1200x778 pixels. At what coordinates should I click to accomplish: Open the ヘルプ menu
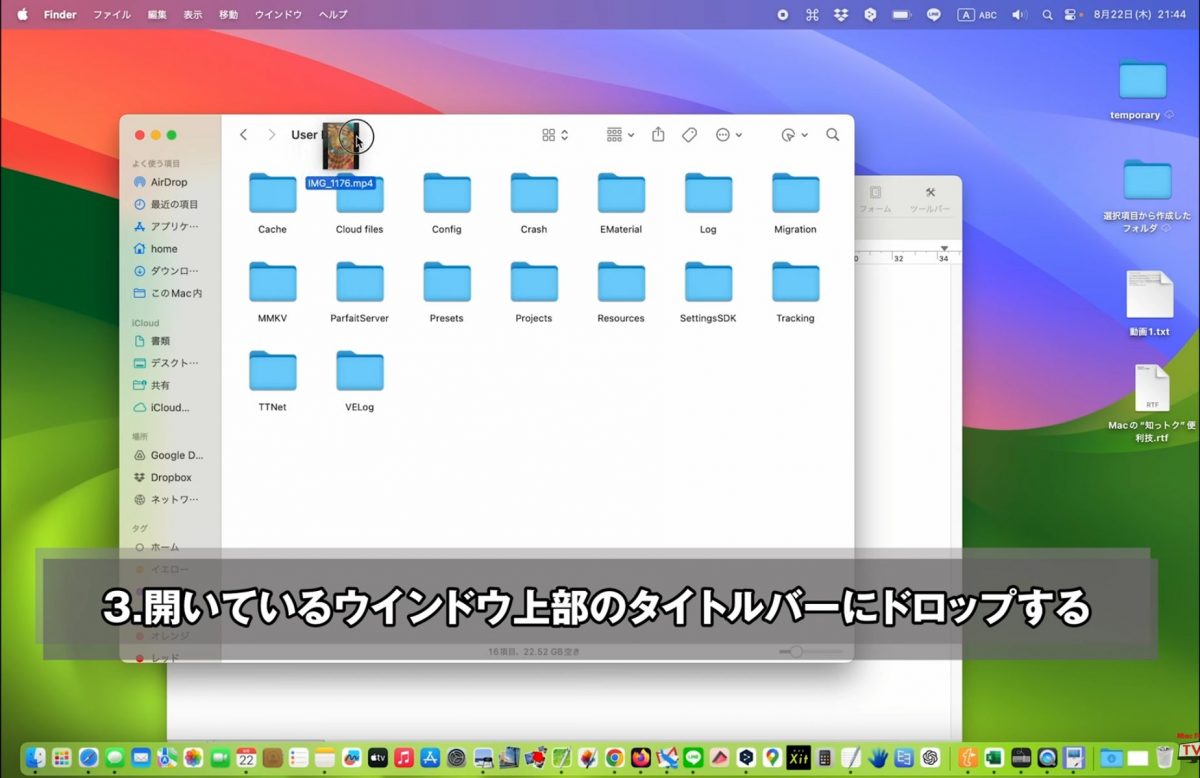pyautogui.click(x=333, y=15)
